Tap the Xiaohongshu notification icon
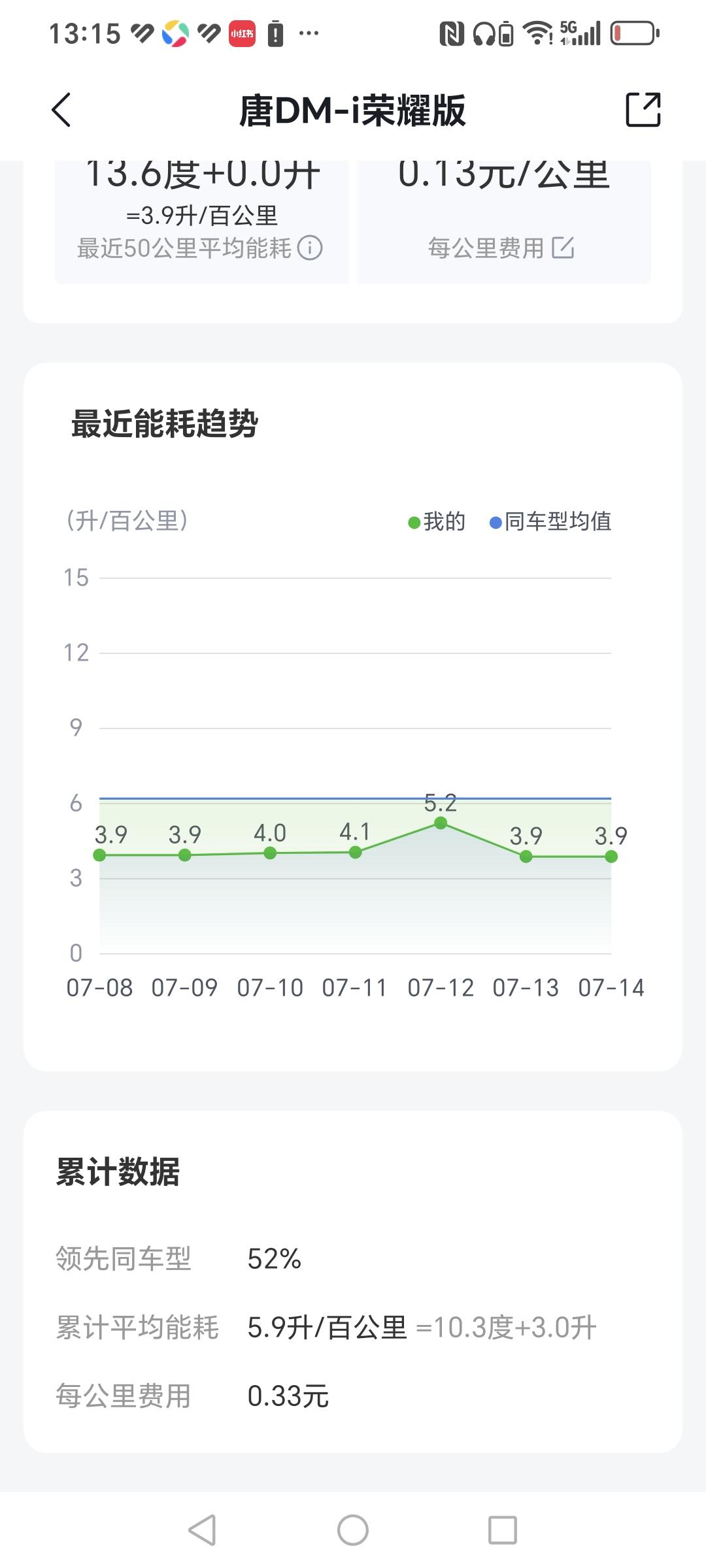The height and width of the screenshot is (1568, 706). point(242,33)
